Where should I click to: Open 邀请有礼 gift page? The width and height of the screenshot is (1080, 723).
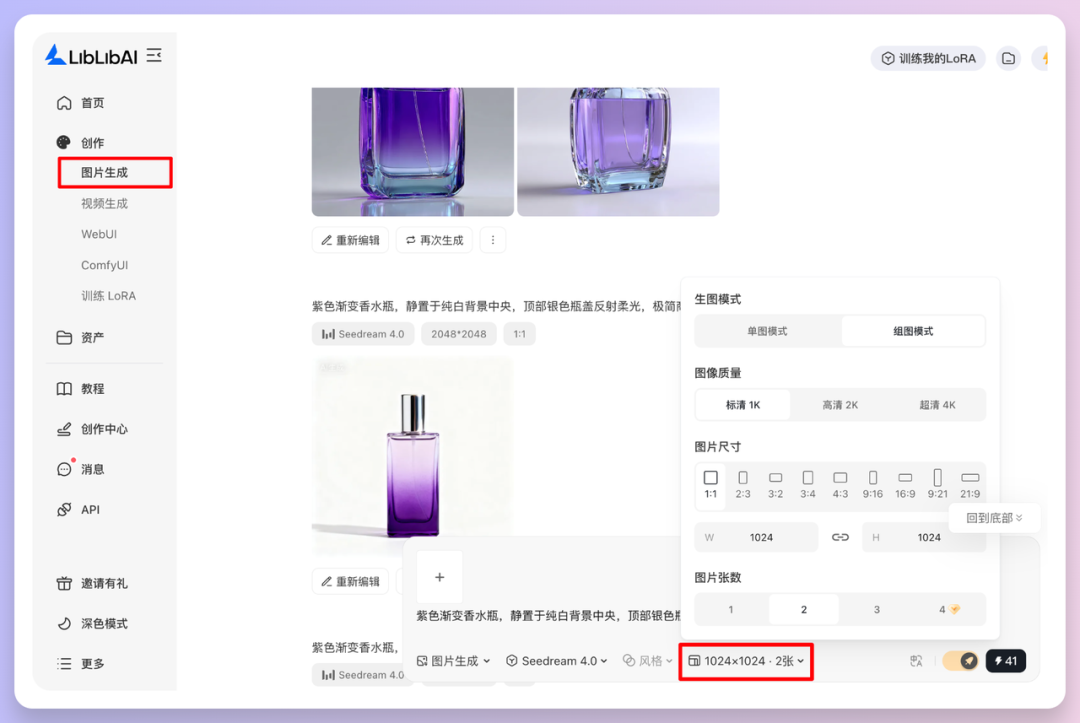(x=92, y=583)
